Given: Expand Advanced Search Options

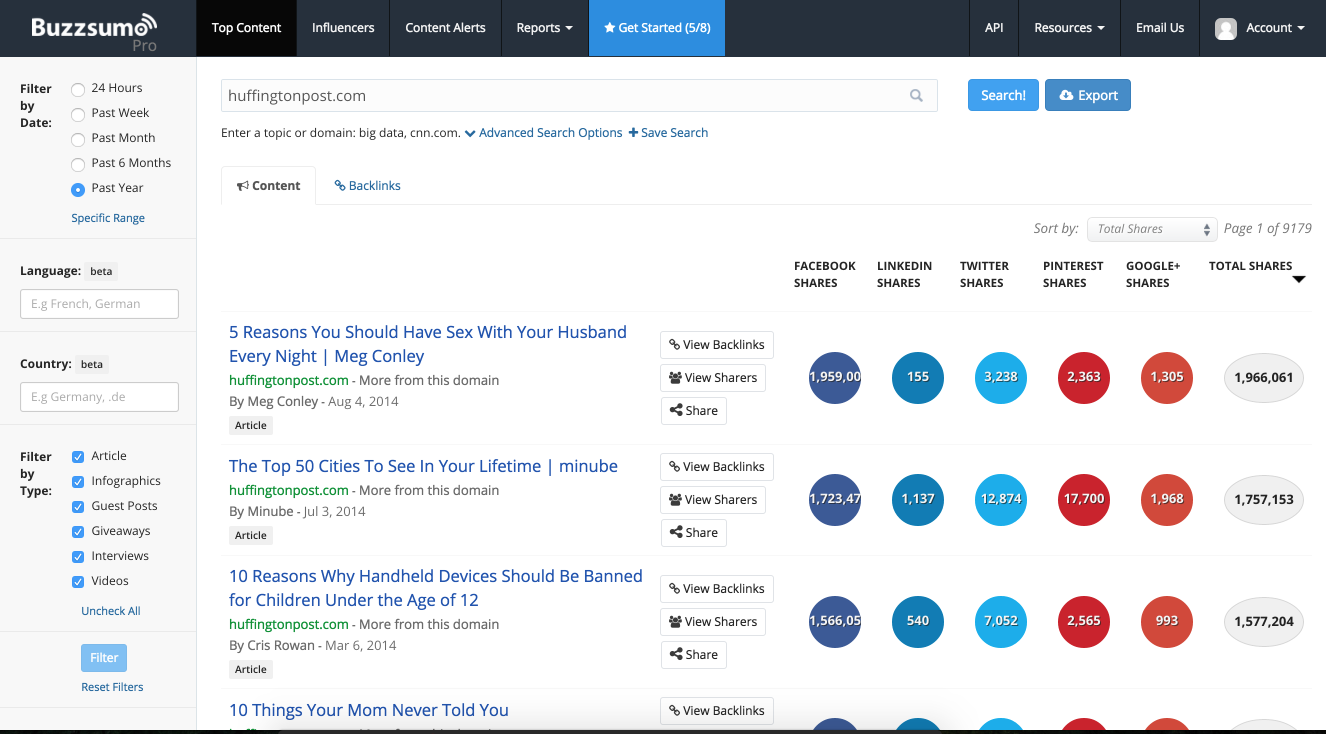Looking at the screenshot, I should [x=543, y=133].
